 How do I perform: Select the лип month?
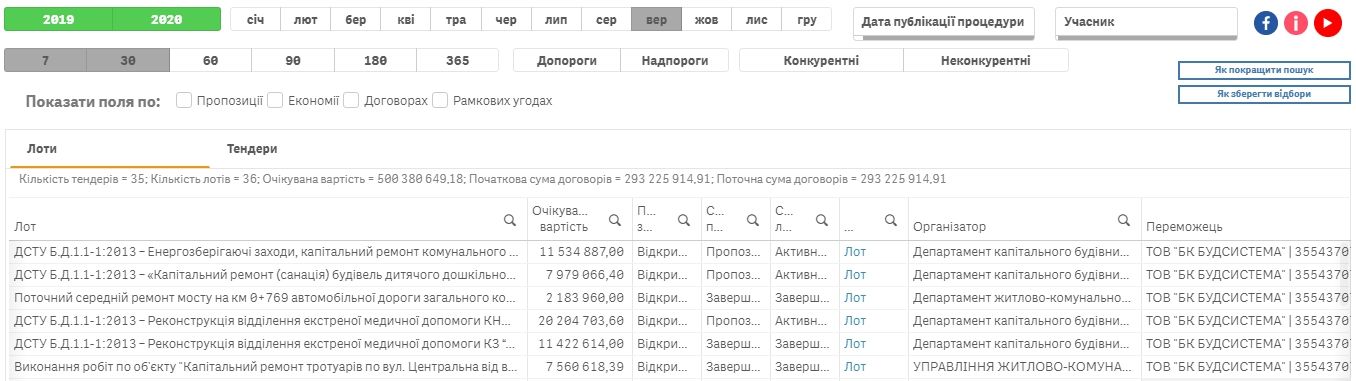556,19
